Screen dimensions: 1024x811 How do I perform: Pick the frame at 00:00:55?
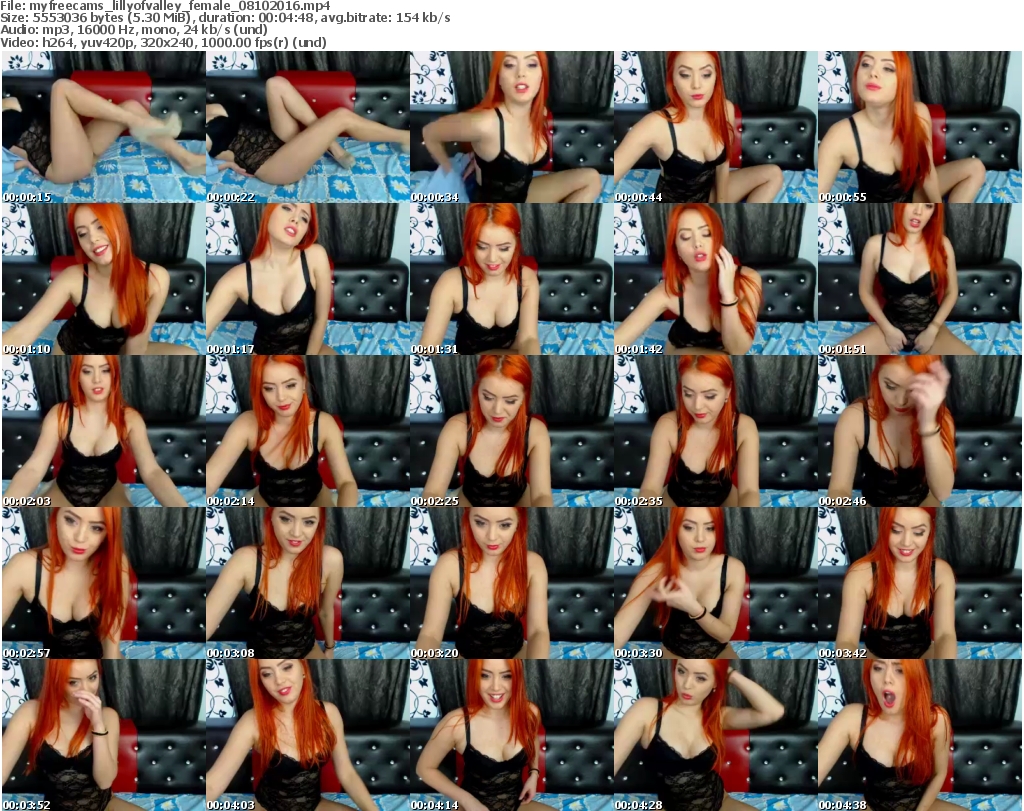point(919,127)
